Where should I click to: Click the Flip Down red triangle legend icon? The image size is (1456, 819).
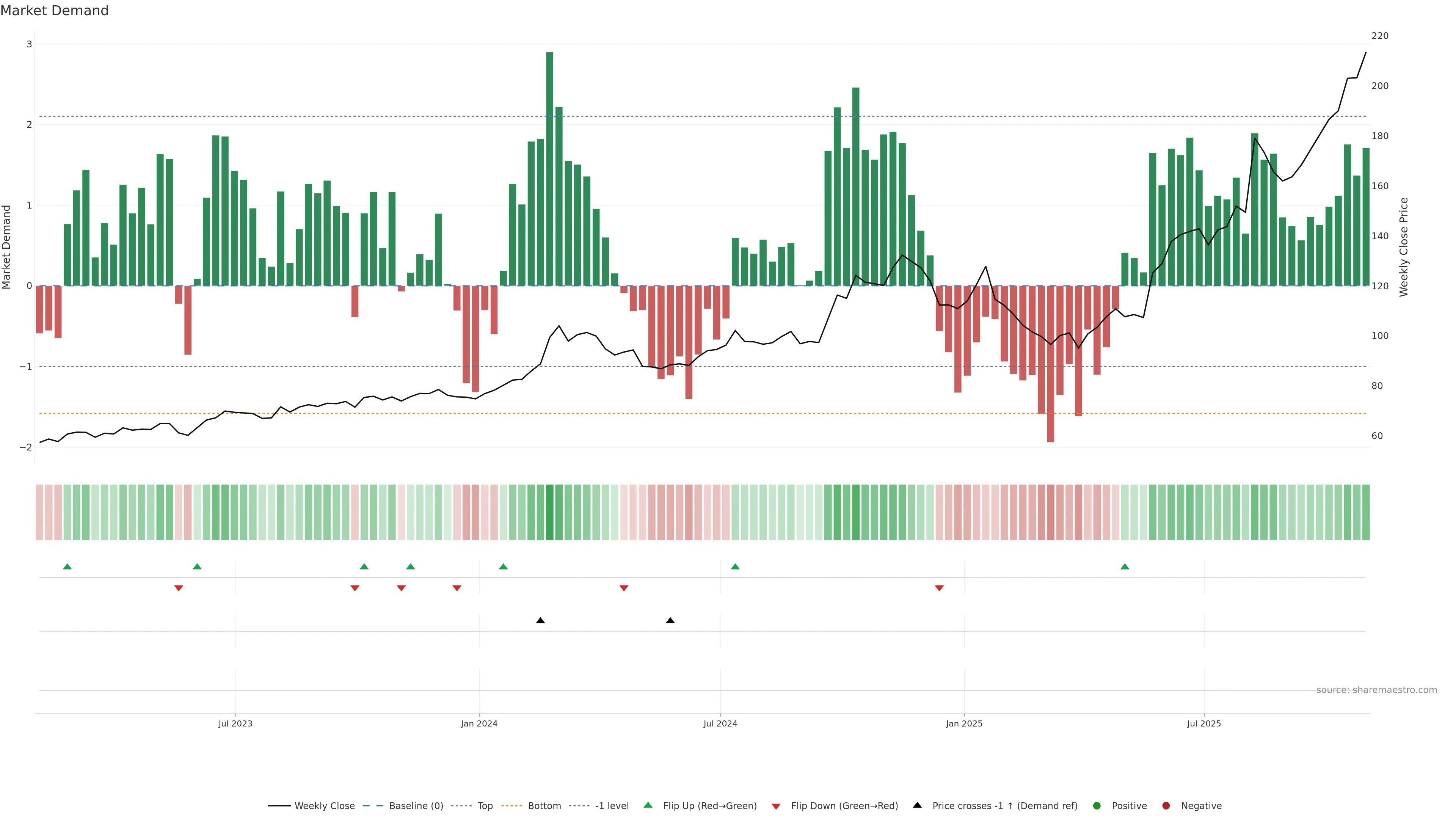(776, 806)
